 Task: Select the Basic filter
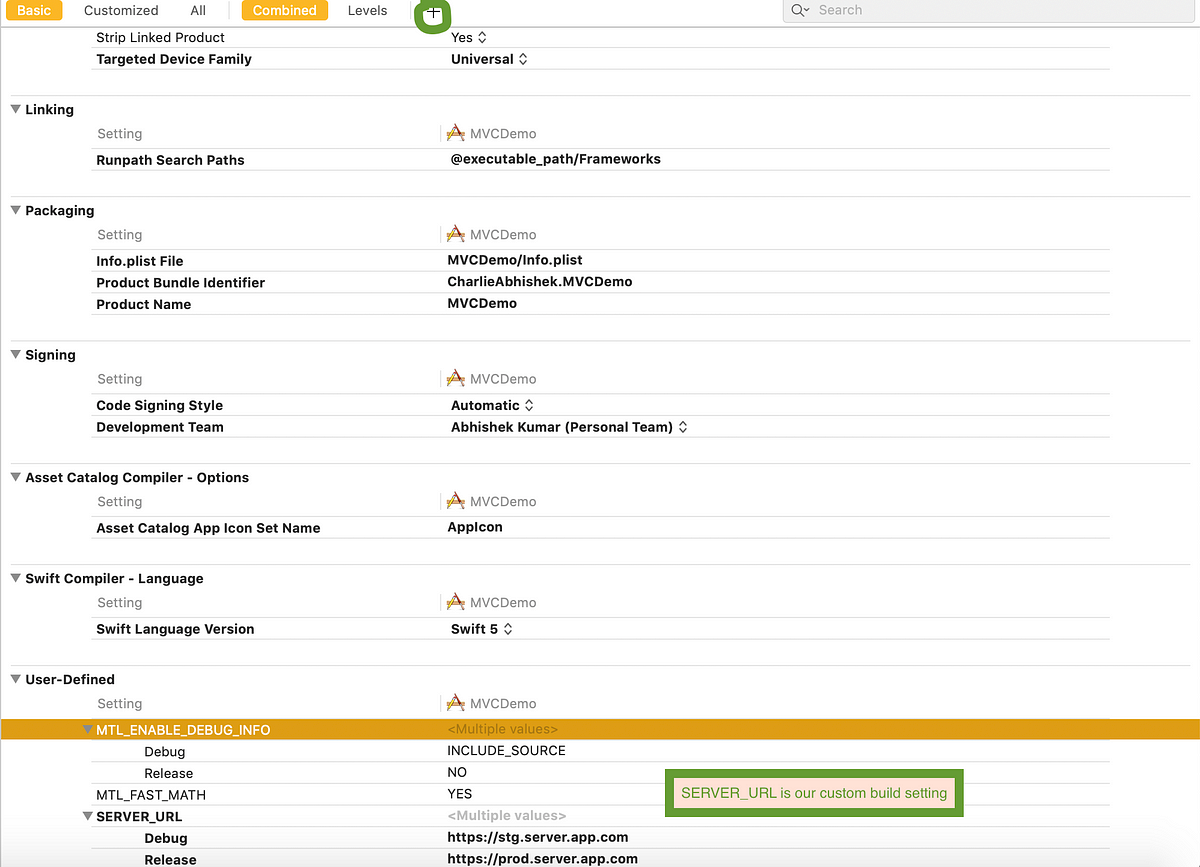pos(34,11)
